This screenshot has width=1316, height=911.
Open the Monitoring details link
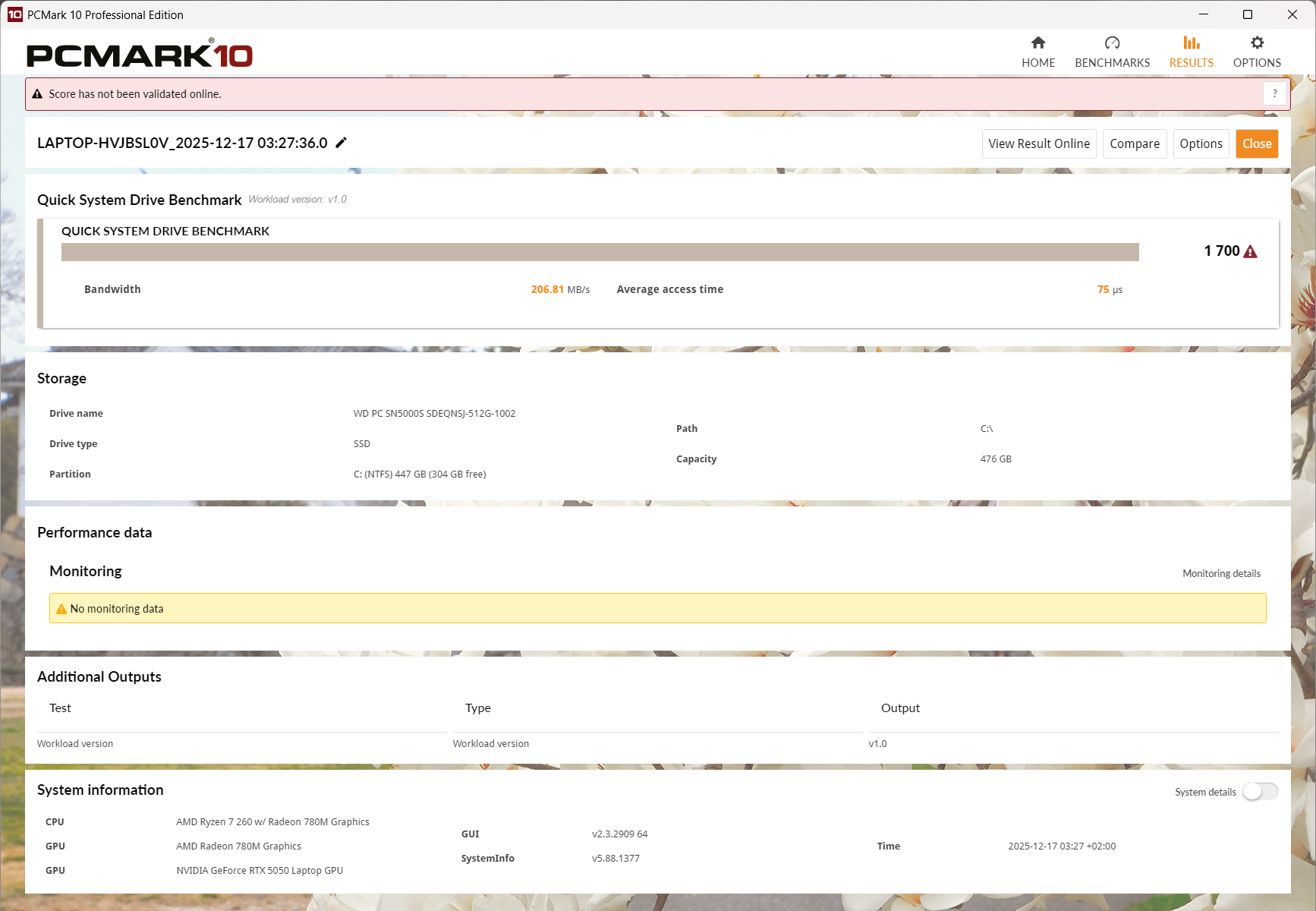tap(1221, 573)
